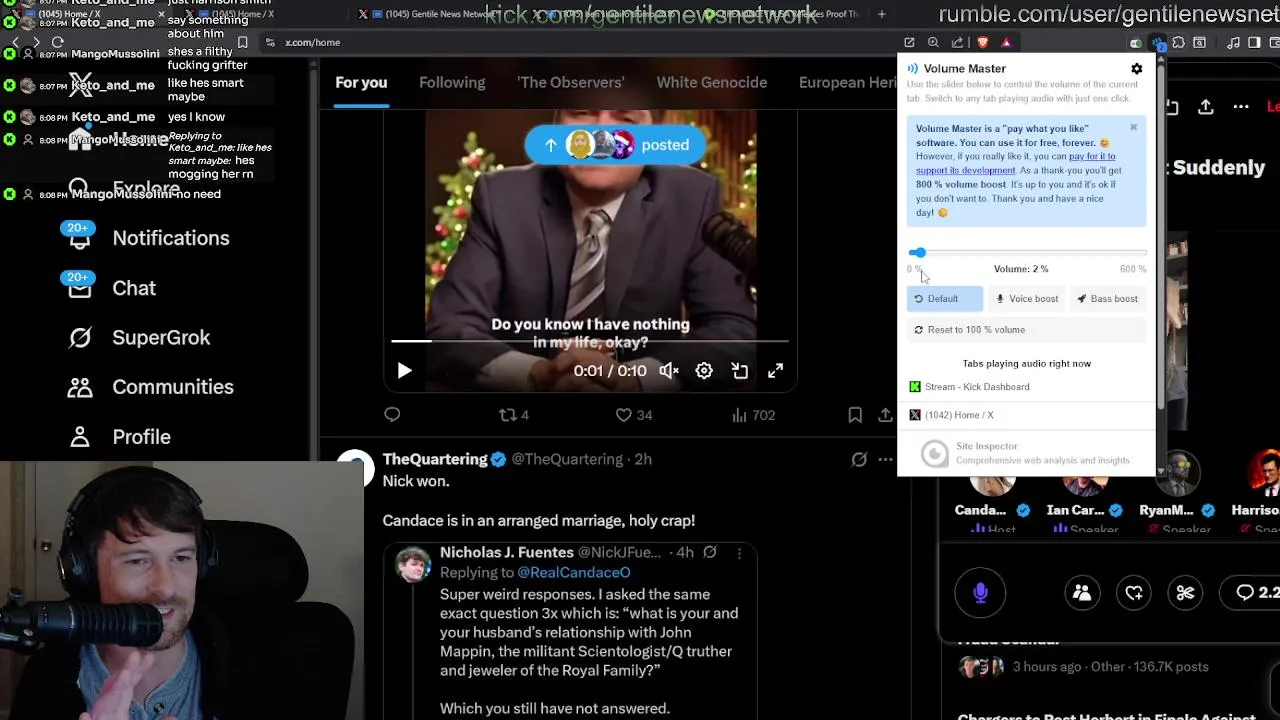Viewport: 1280px width, 720px height.
Task: Click the Volume Master extension icon
Action: [1157, 42]
